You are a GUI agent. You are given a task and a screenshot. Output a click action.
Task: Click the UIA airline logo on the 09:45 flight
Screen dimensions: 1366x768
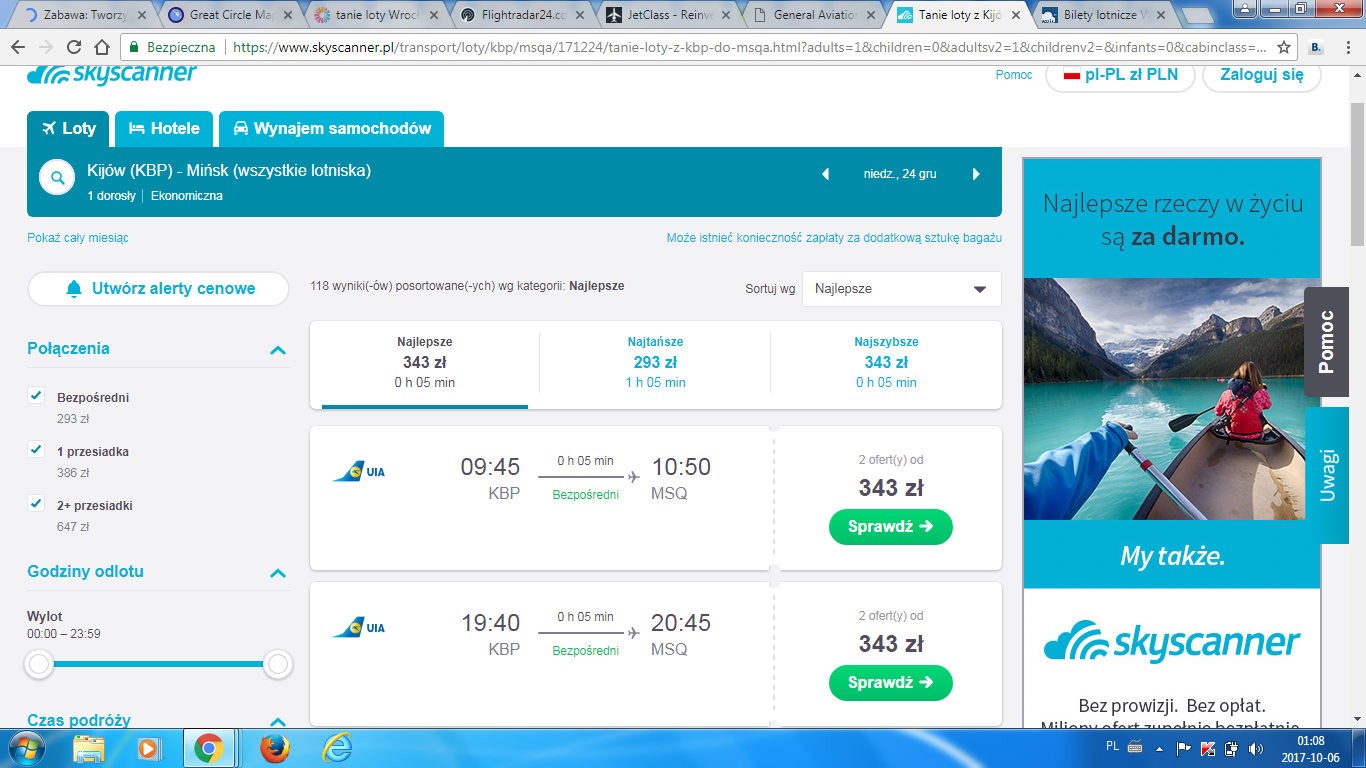[x=358, y=471]
